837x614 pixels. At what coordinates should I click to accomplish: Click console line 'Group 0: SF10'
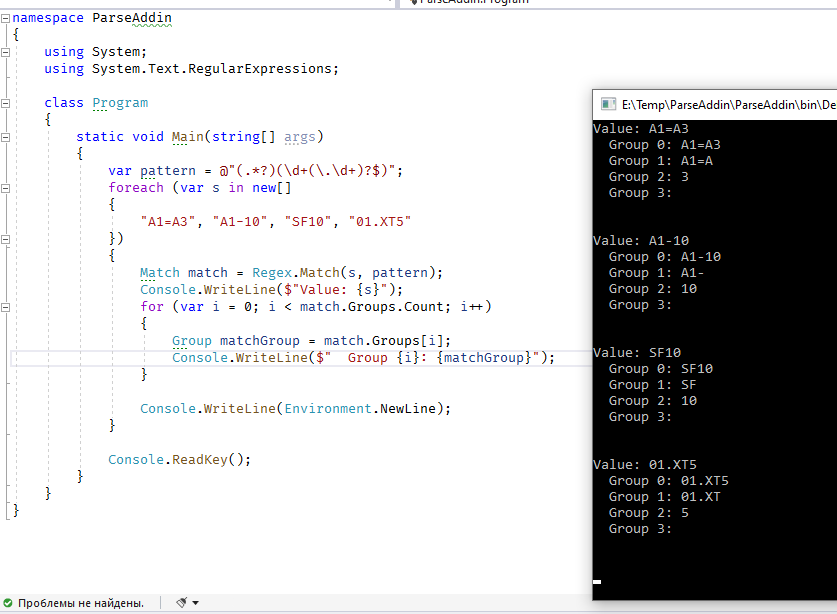point(661,369)
